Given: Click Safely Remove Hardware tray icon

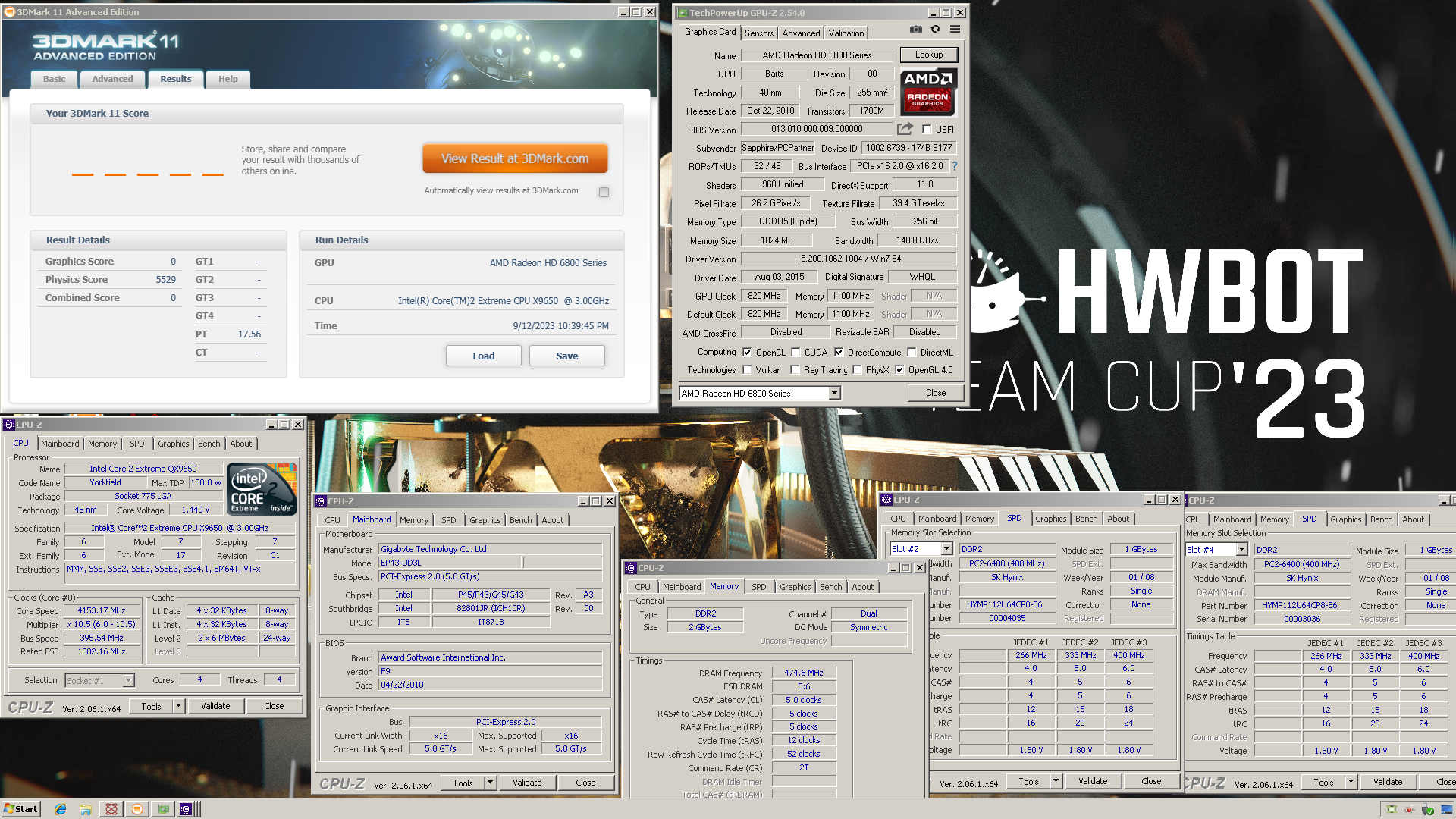Looking at the screenshot, I should click(1428, 809).
